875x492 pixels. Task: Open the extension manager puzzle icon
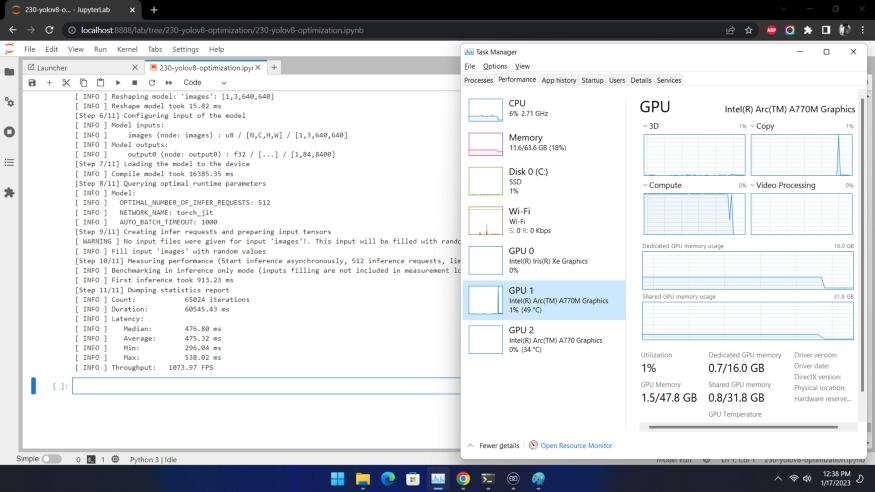pos(10,192)
